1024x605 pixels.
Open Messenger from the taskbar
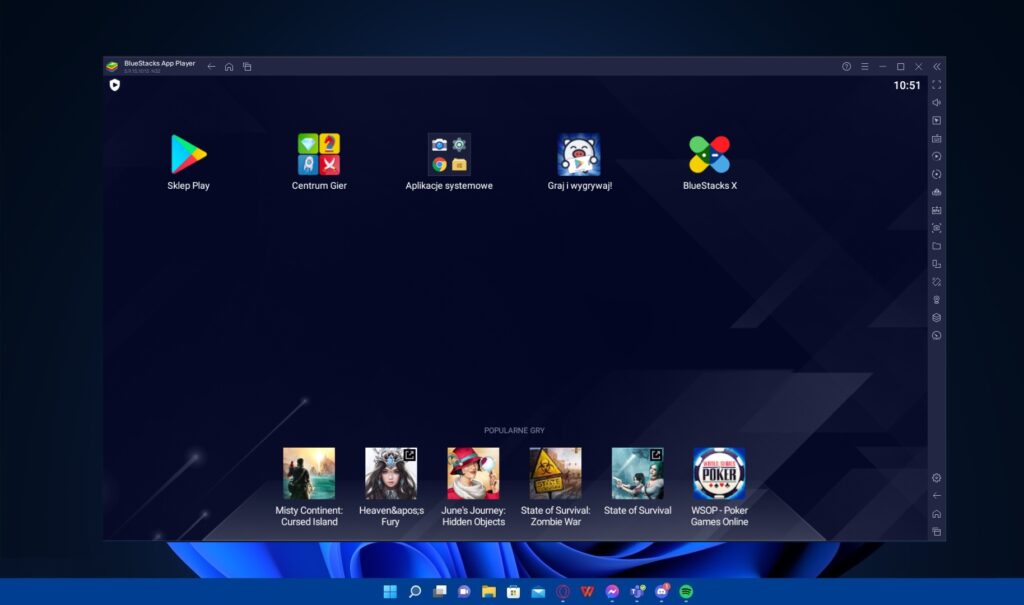pos(612,592)
